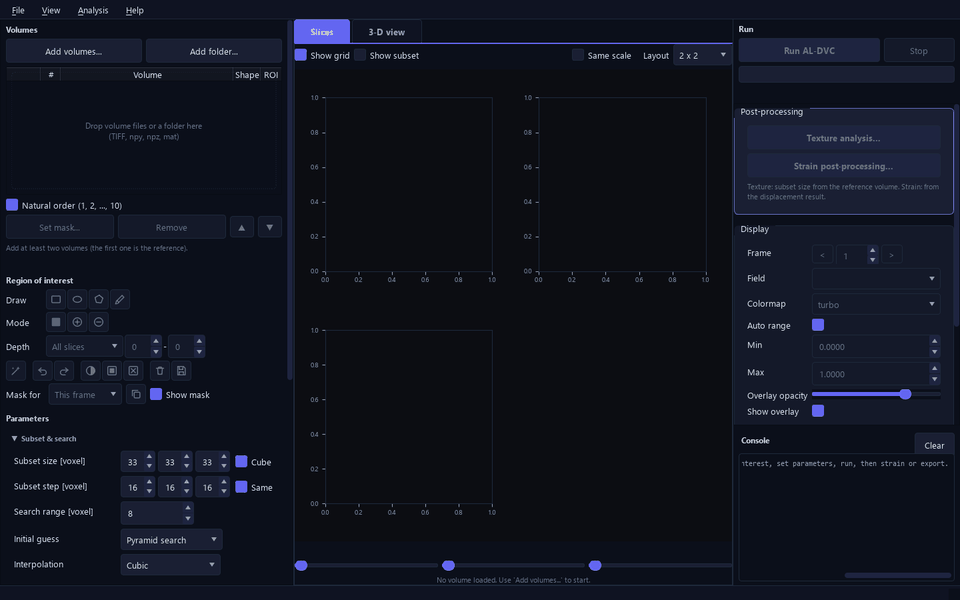Click the middle slice slider handle

(448, 565)
